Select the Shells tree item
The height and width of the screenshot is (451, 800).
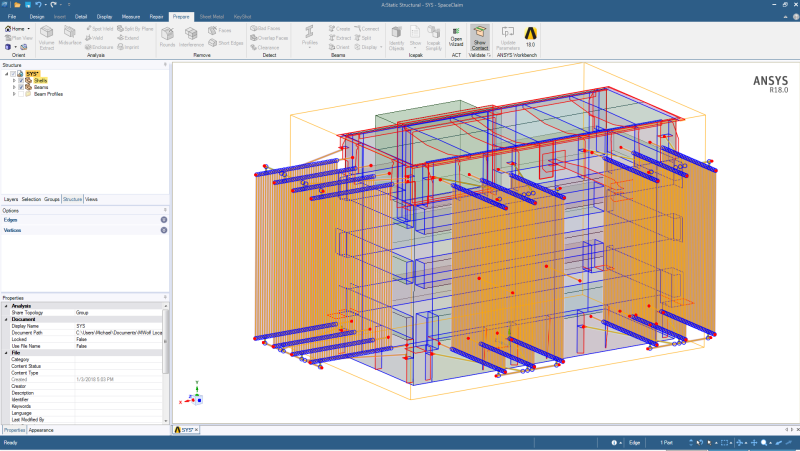(40, 81)
